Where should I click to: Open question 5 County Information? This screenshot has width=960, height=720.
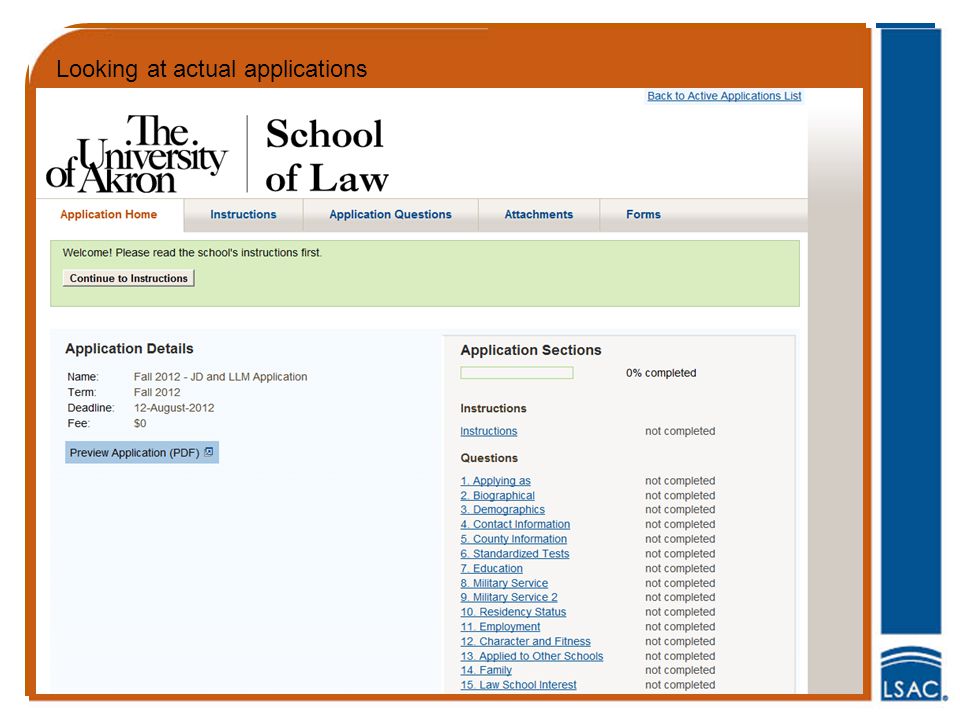(x=514, y=539)
